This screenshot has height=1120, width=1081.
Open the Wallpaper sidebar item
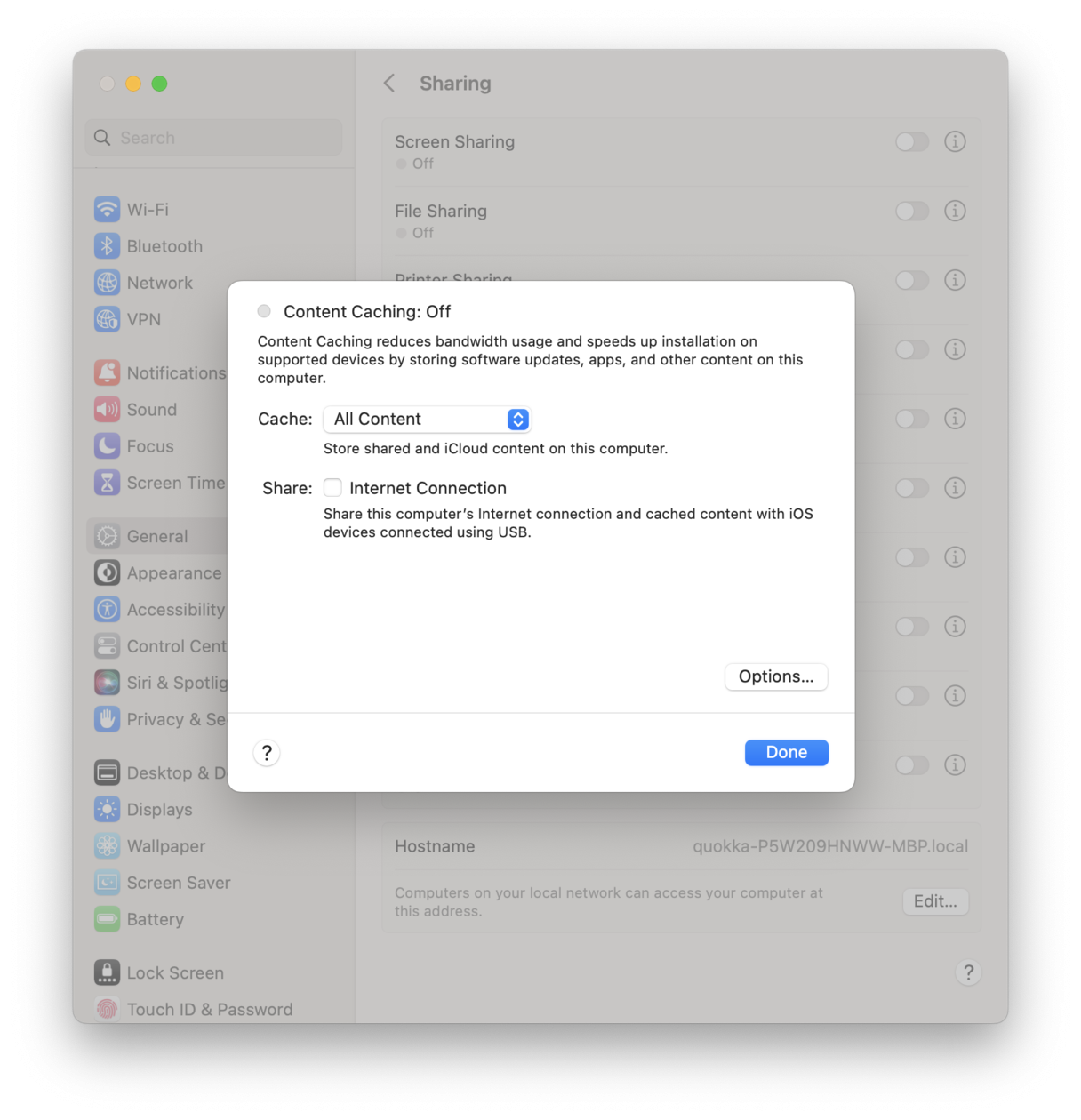(165, 846)
